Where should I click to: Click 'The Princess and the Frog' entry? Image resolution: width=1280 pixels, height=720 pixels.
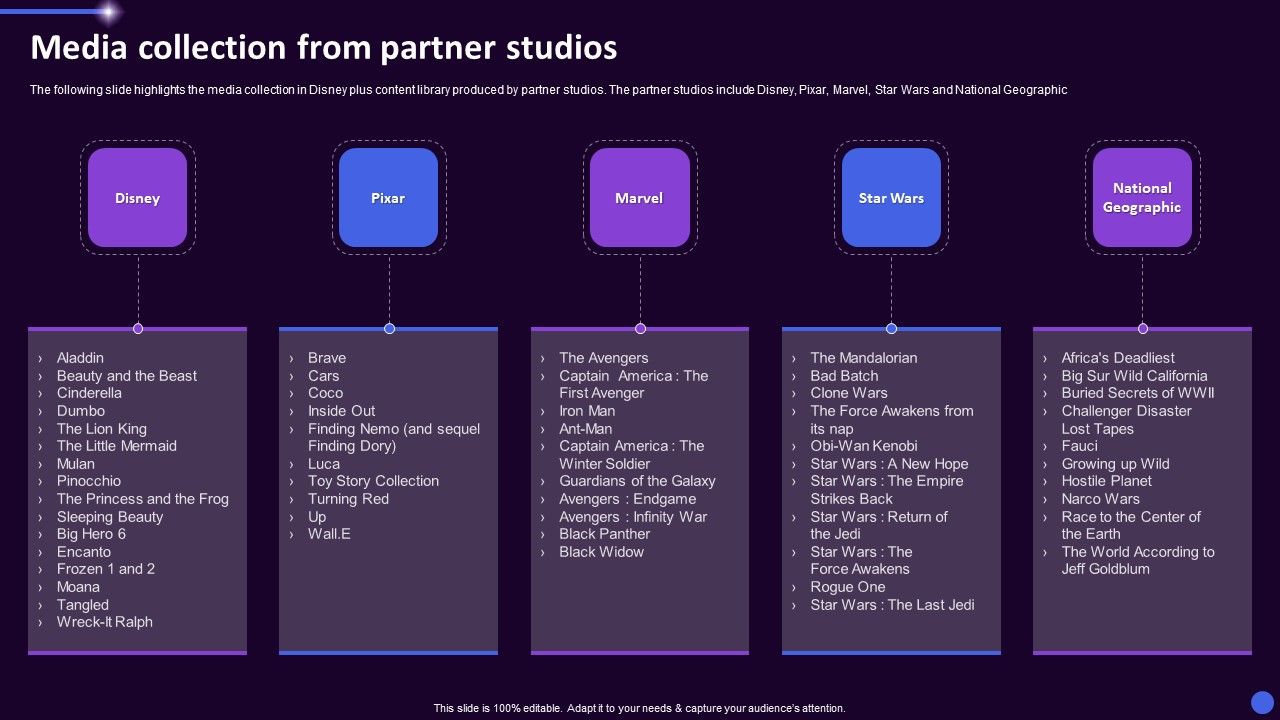click(143, 499)
